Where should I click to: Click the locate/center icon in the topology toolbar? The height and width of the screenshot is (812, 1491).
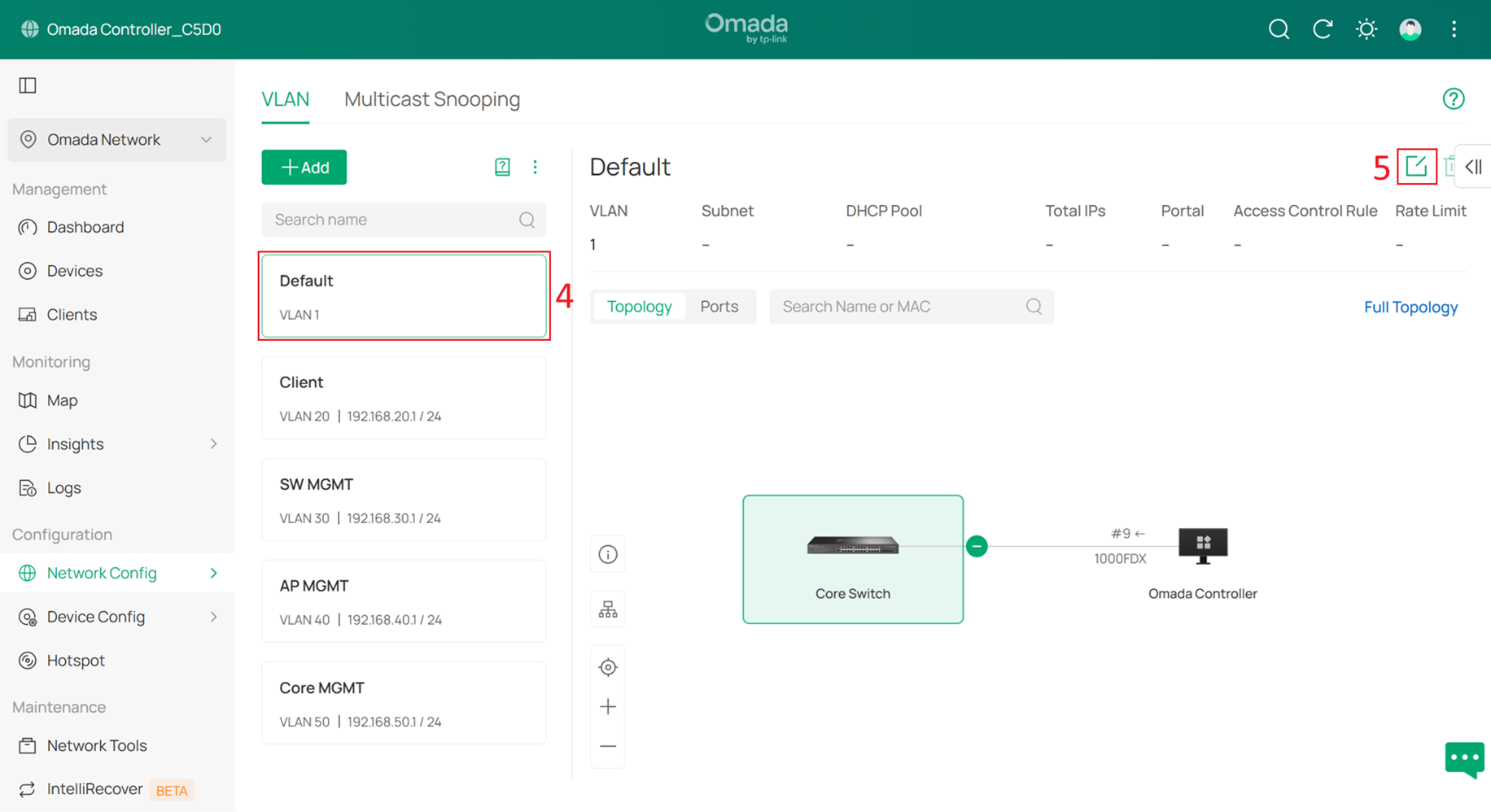[x=608, y=666]
